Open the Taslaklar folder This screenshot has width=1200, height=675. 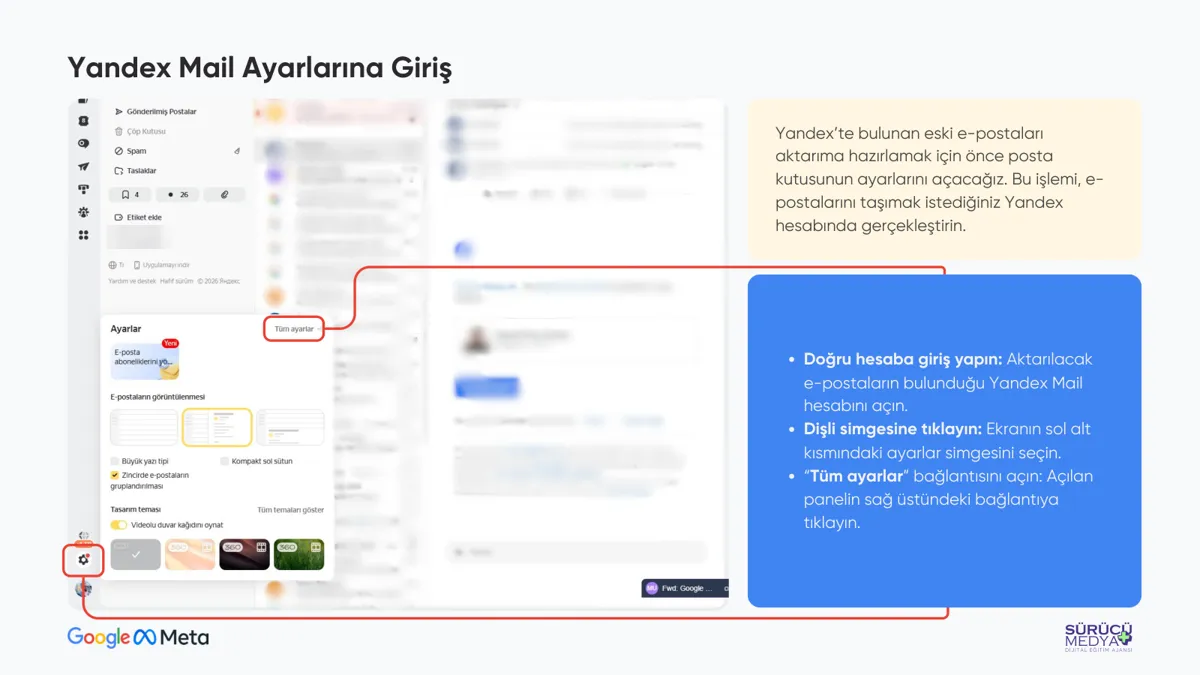[141, 171]
